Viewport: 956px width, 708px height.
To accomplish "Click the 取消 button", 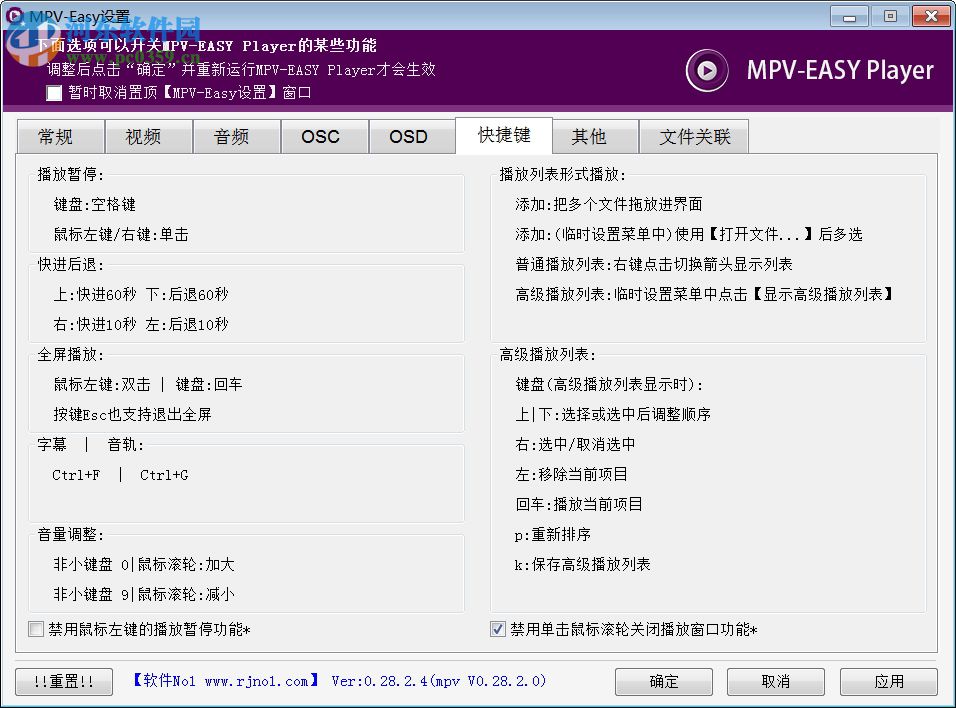I will point(776,682).
